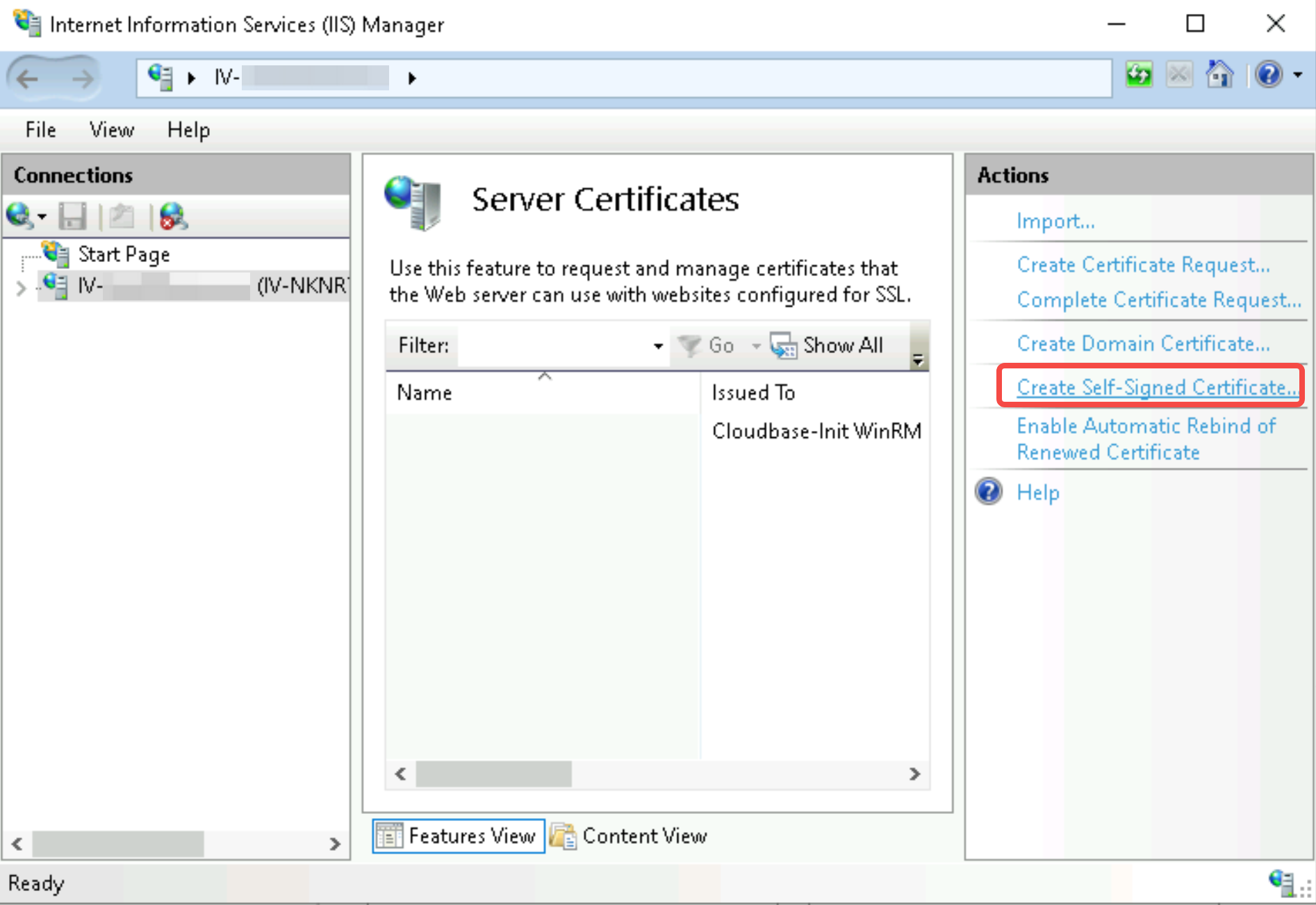Image resolution: width=1316 pixels, height=905 pixels.
Task: Click the IIS Manager title bar icon
Action: coord(27,22)
